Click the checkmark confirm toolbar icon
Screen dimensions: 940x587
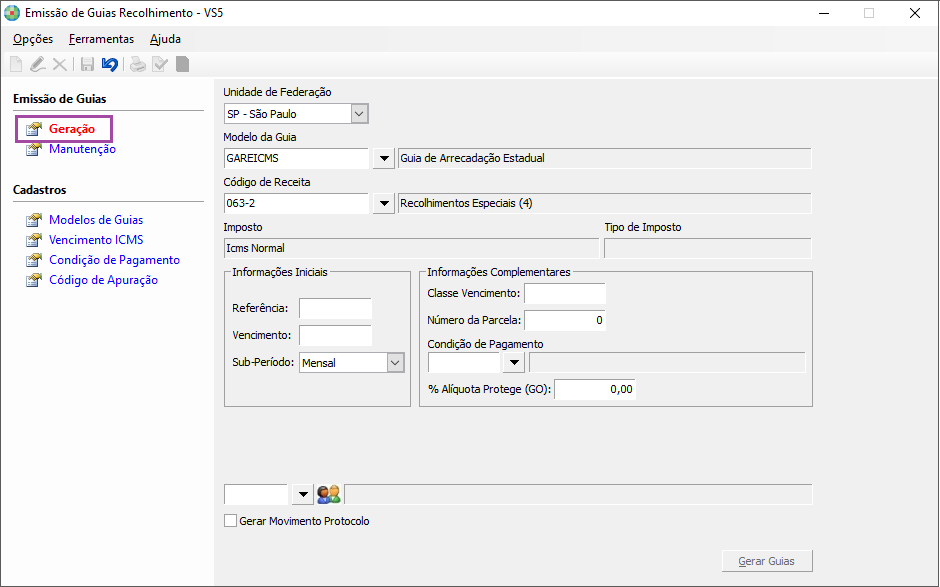point(160,64)
